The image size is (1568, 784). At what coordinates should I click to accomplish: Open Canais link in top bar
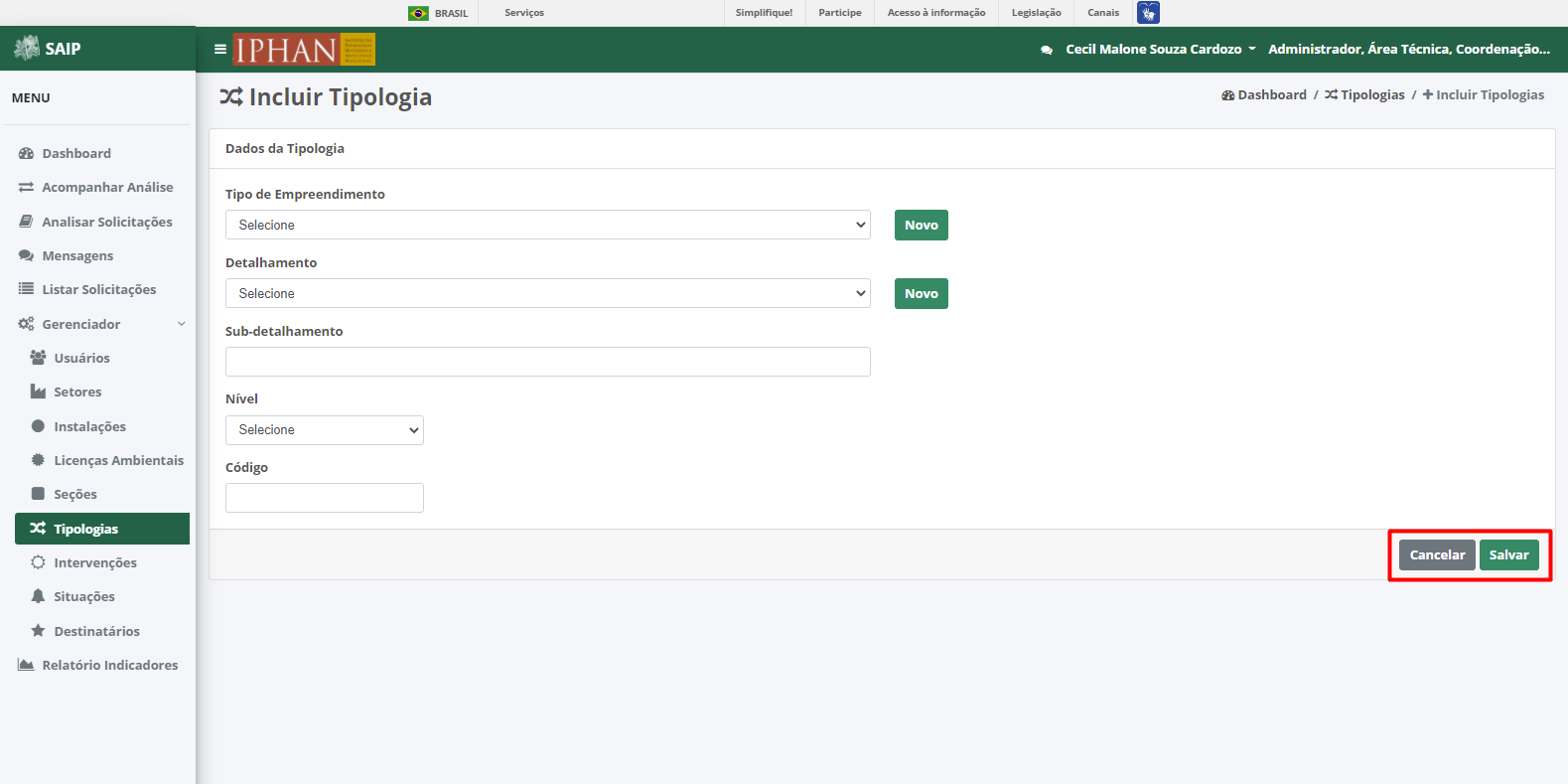(x=1103, y=13)
